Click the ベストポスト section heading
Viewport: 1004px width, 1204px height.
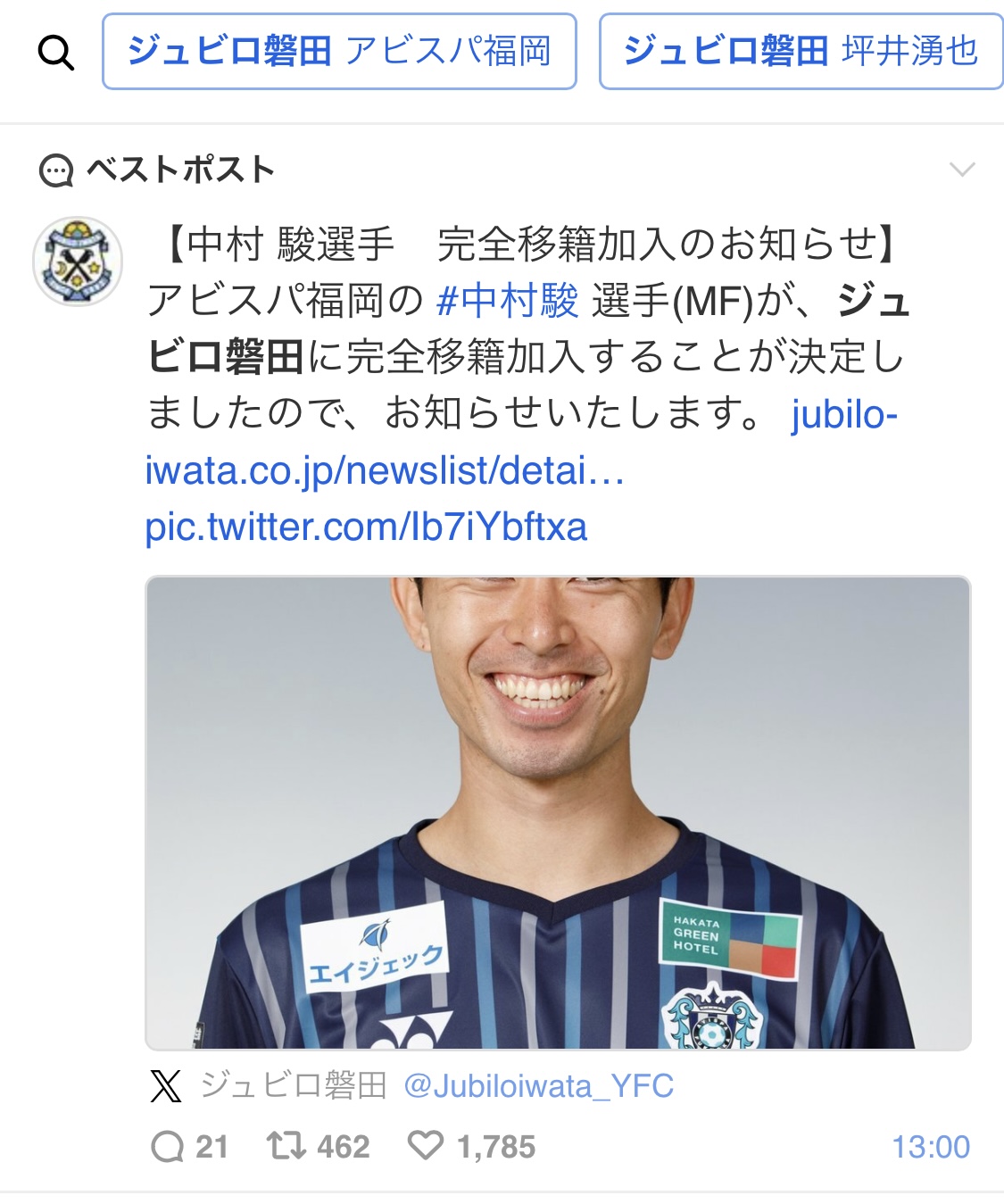(x=180, y=170)
